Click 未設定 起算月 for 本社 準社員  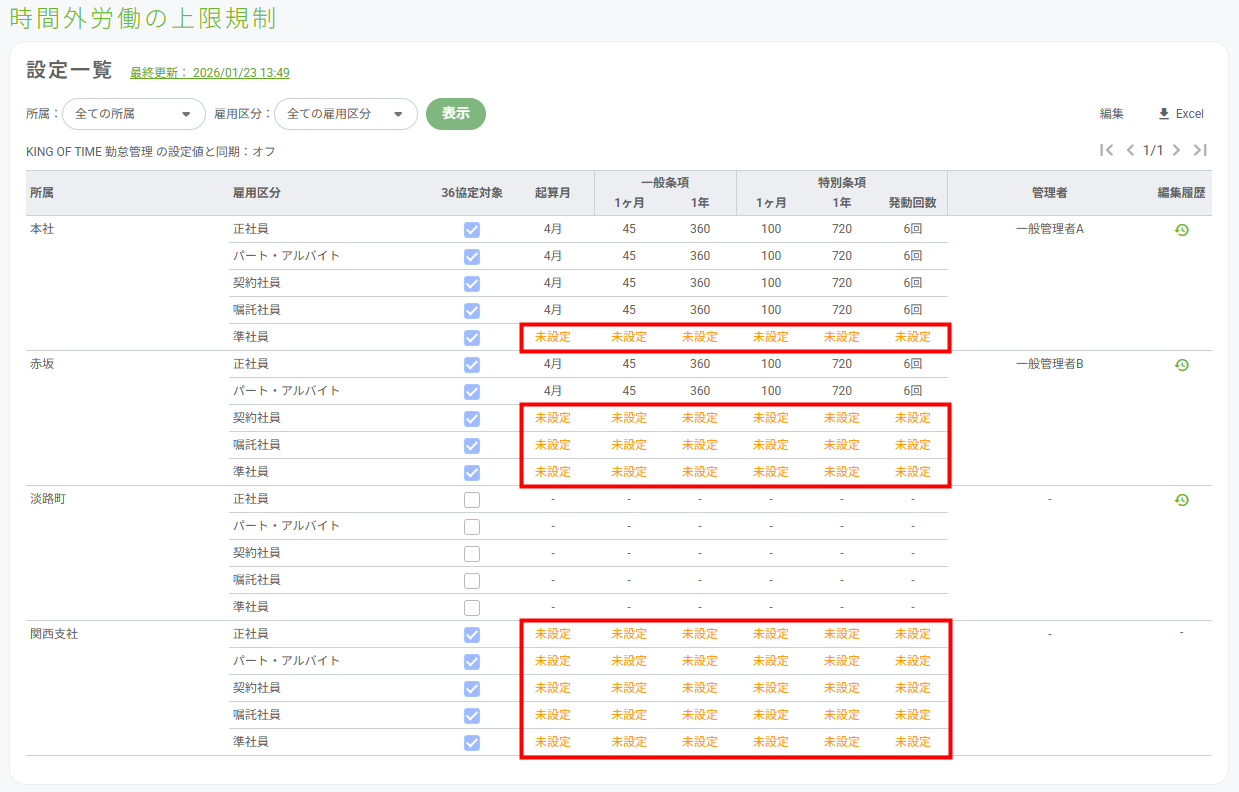tap(553, 337)
